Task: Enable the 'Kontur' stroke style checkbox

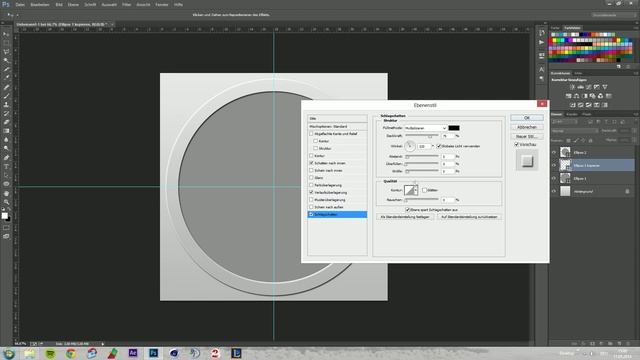Action: coord(311,156)
